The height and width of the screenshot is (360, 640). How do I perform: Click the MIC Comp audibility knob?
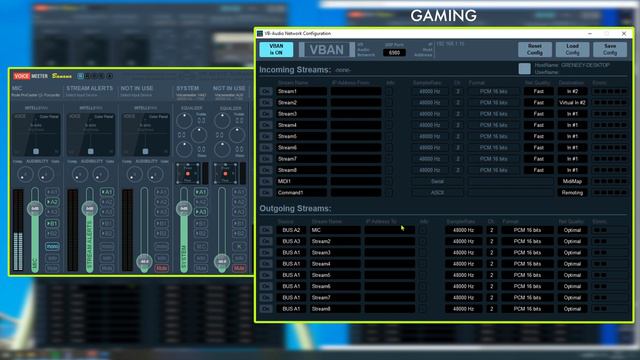[x=25, y=175]
